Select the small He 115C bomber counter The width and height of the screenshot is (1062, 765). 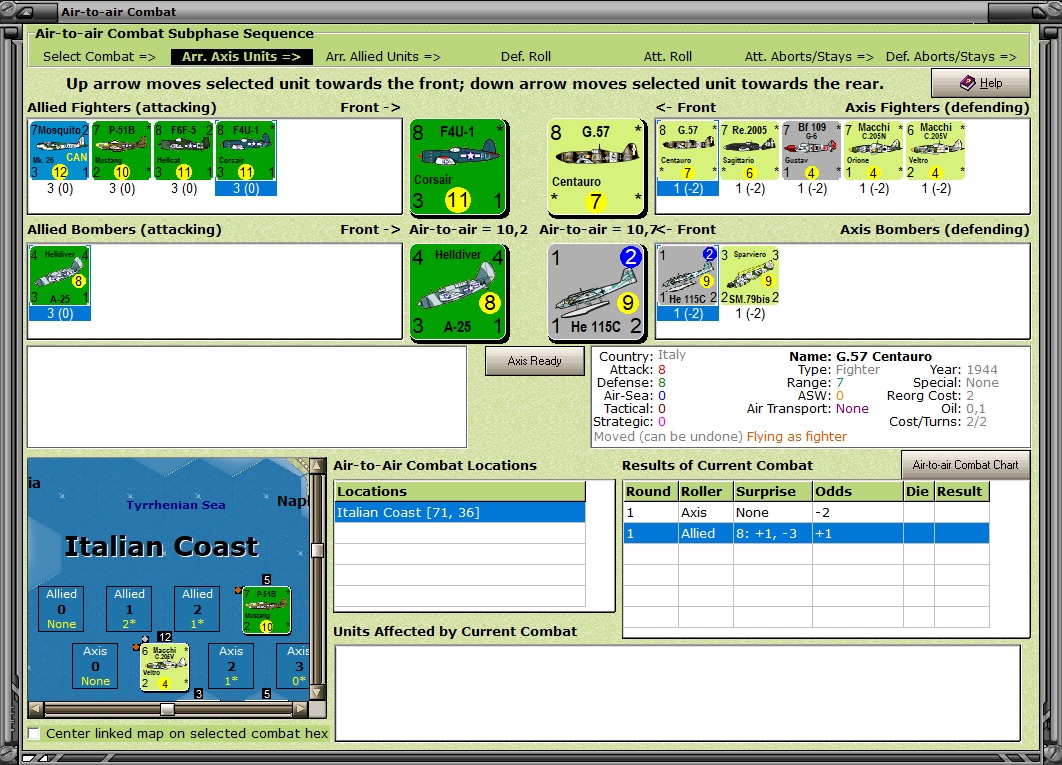687,276
